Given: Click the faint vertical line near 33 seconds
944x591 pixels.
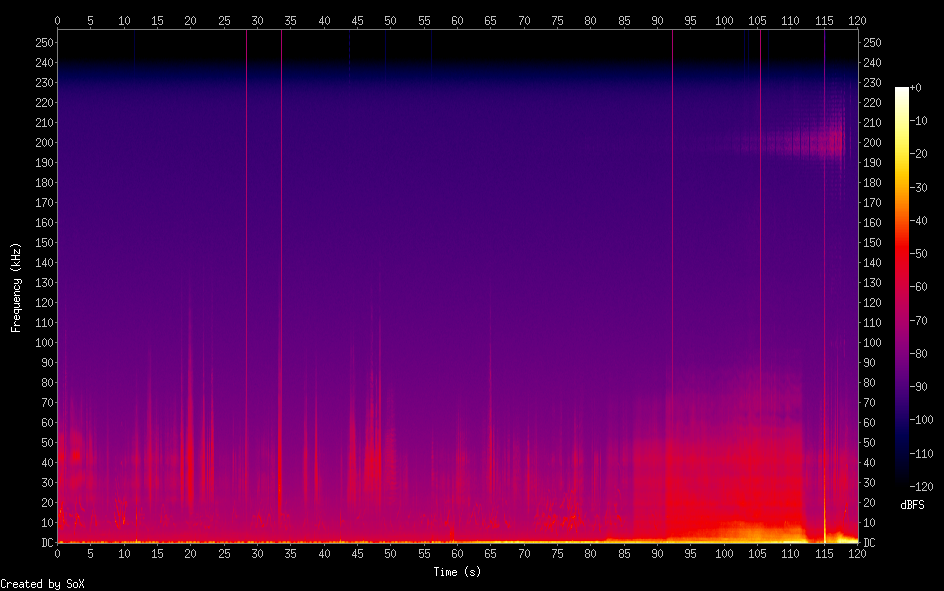Looking at the screenshot, I should (281, 300).
